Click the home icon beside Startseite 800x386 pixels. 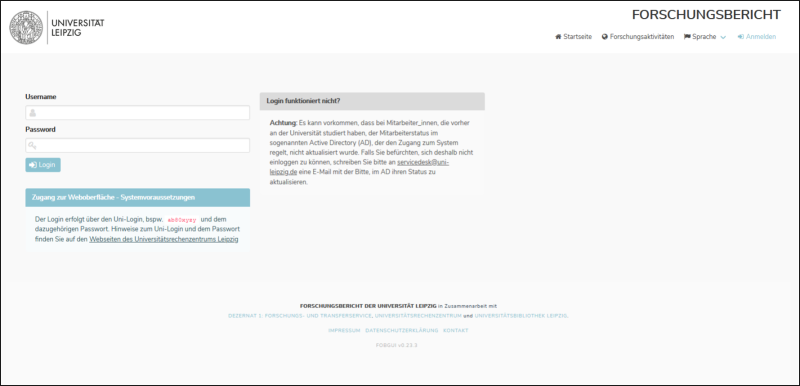click(x=558, y=37)
